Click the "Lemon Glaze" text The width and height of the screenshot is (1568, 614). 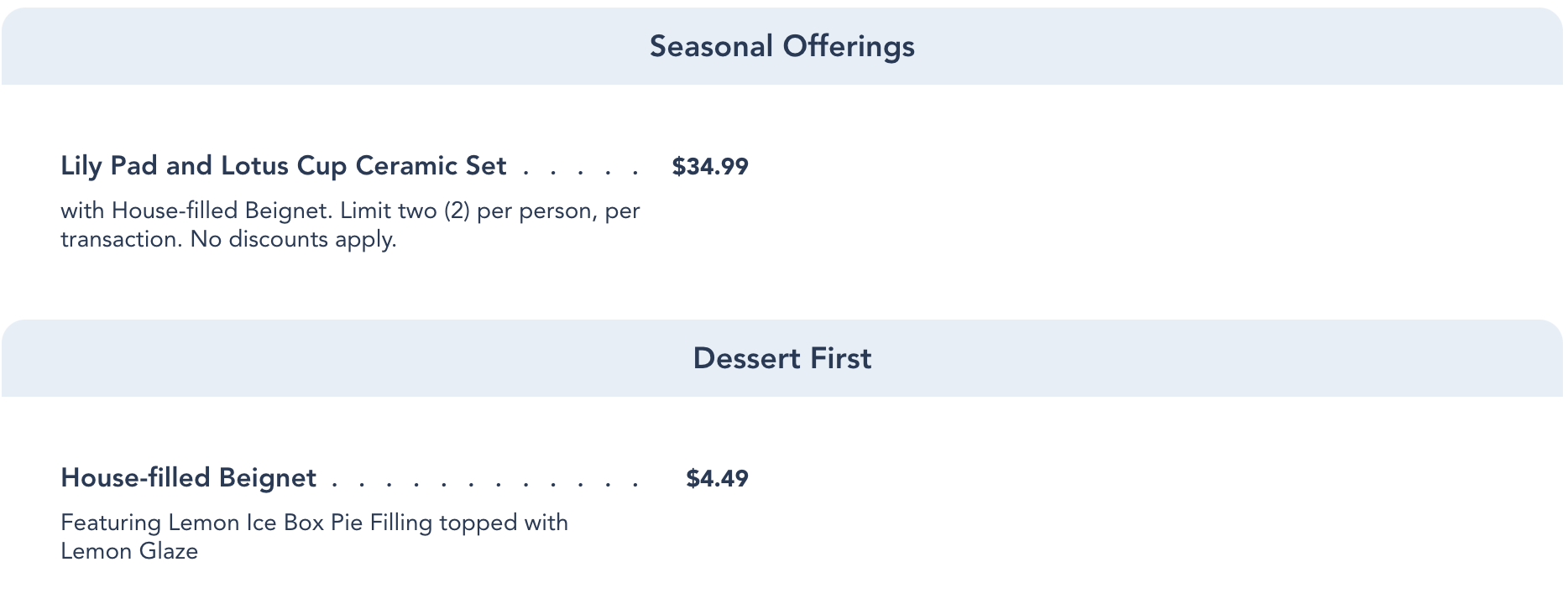tap(129, 552)
